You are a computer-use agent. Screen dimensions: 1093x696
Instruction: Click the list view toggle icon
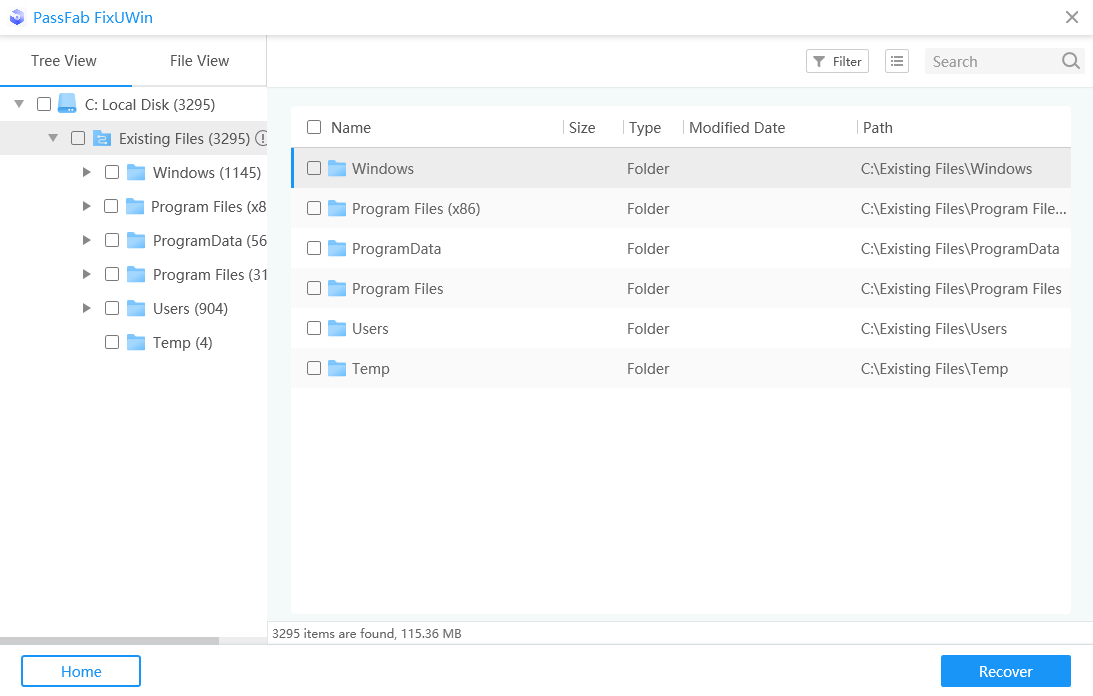(x=897, y=61)
